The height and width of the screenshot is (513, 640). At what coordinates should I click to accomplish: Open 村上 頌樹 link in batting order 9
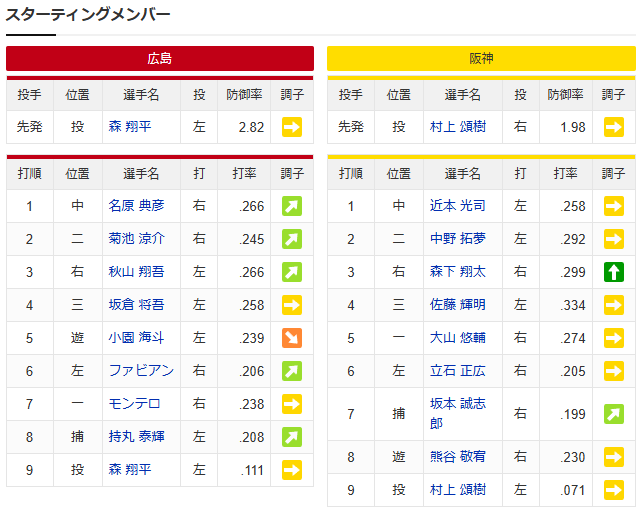[x=458, y=489]
